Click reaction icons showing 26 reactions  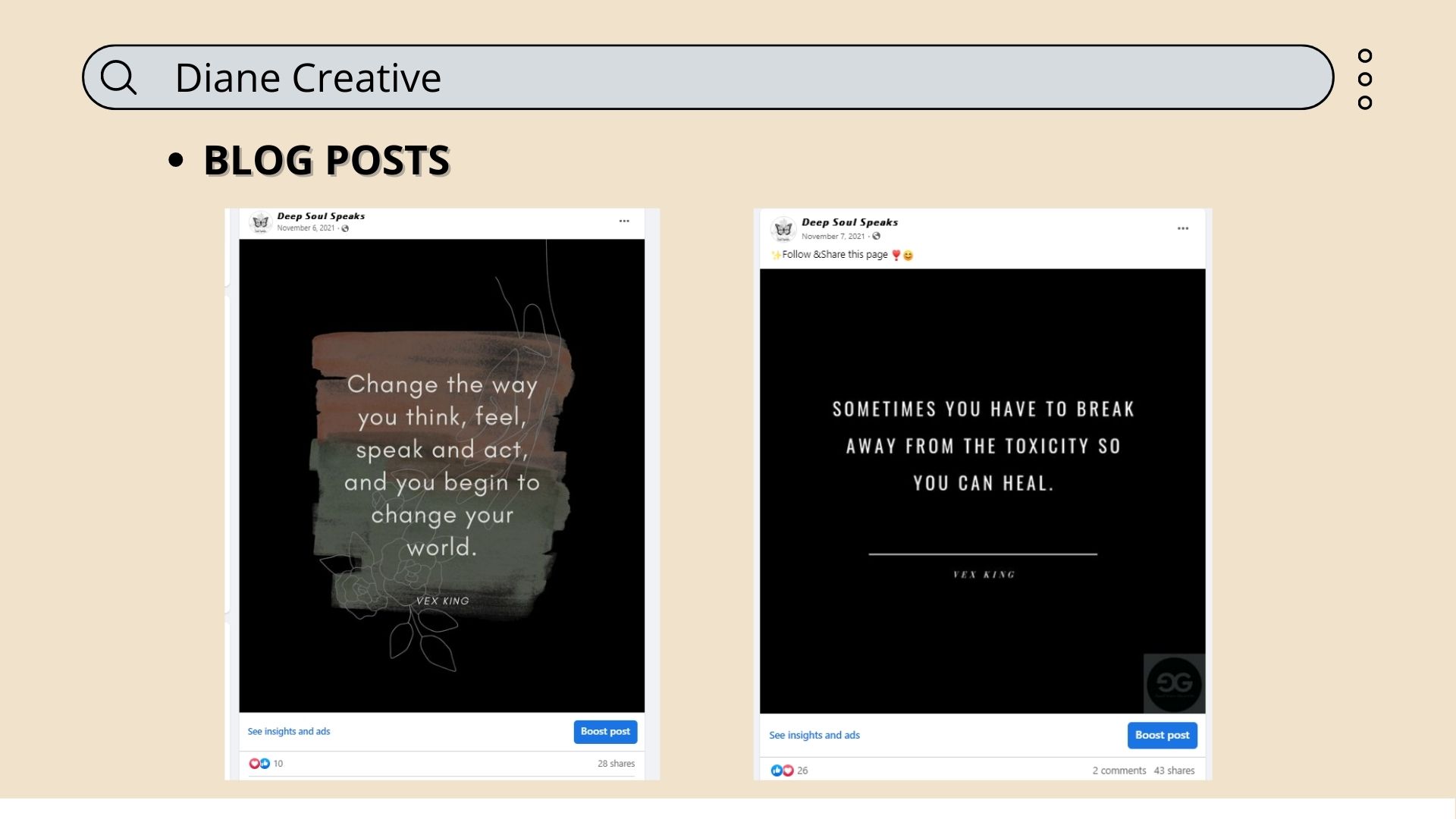(782, 770)
